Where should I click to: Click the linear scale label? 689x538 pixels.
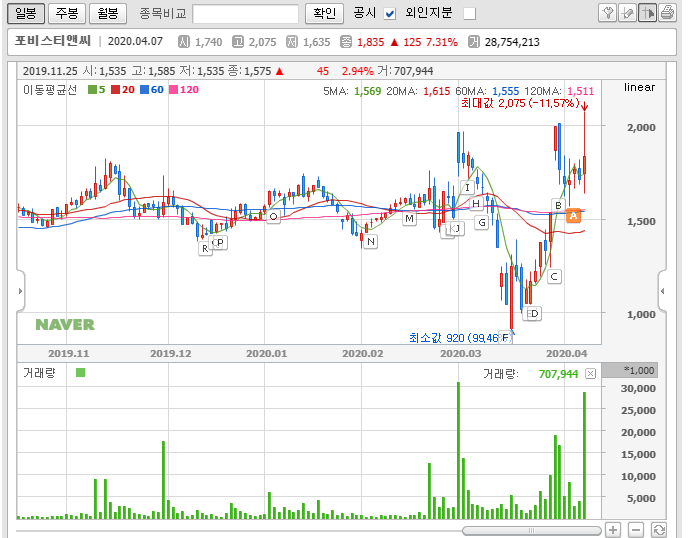click(x=639, y=87)
